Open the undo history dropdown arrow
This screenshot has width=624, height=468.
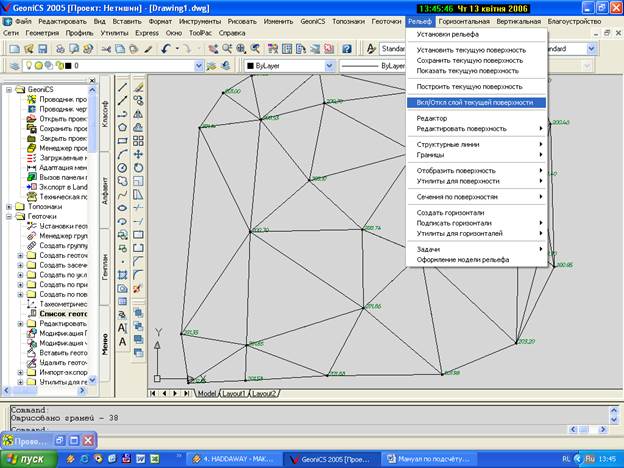pos(177,49)
